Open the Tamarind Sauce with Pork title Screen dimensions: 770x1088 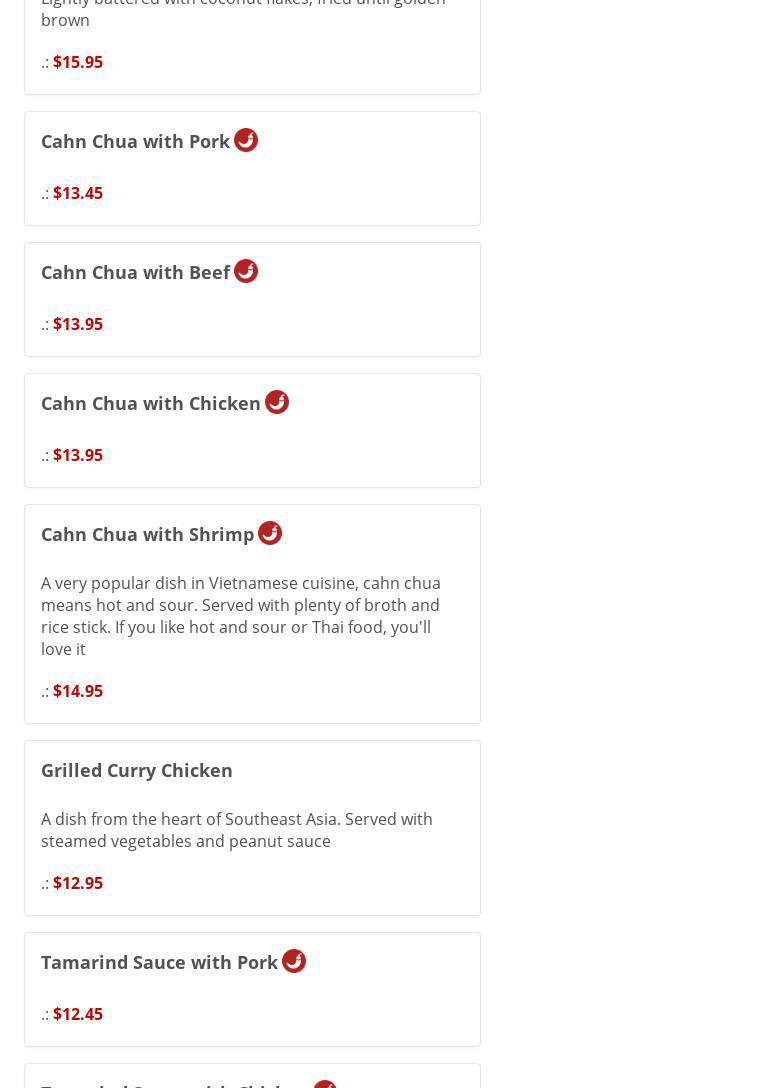pyautogui.click(x=159, y=962)
